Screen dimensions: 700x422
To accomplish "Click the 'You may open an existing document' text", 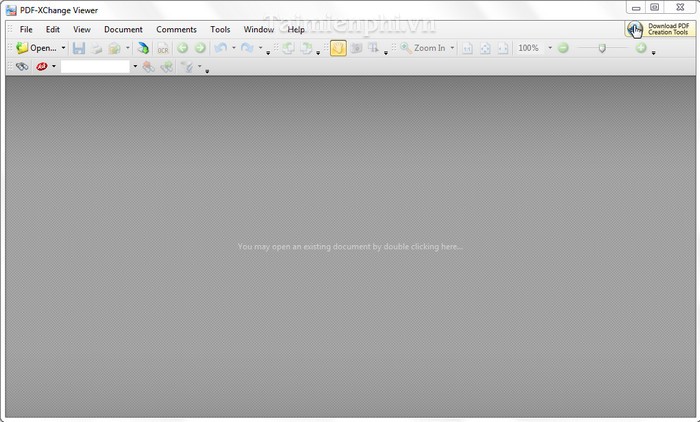I will 350,247.
